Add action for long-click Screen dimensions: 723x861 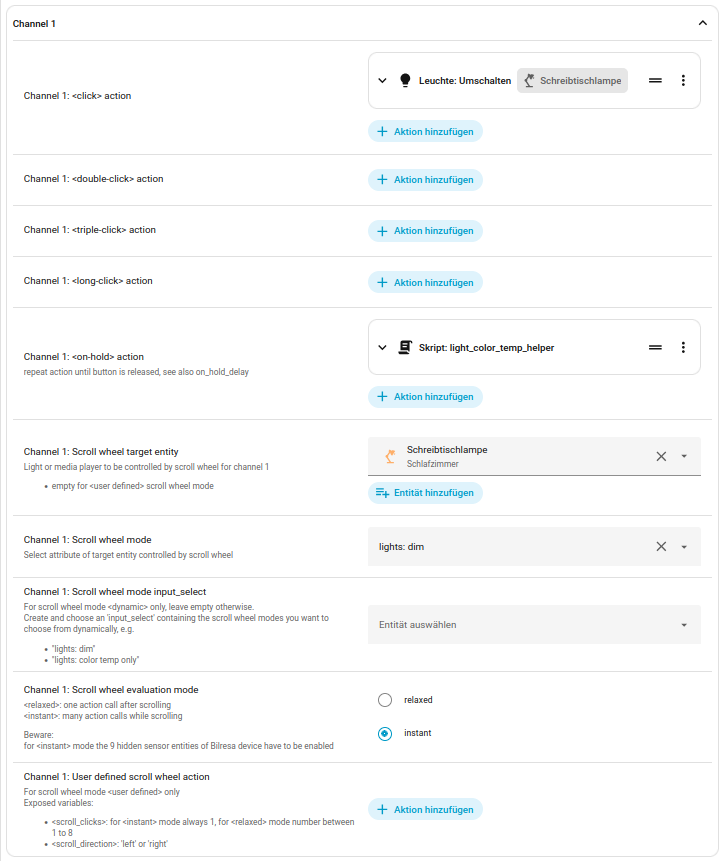tap(426, 283)
